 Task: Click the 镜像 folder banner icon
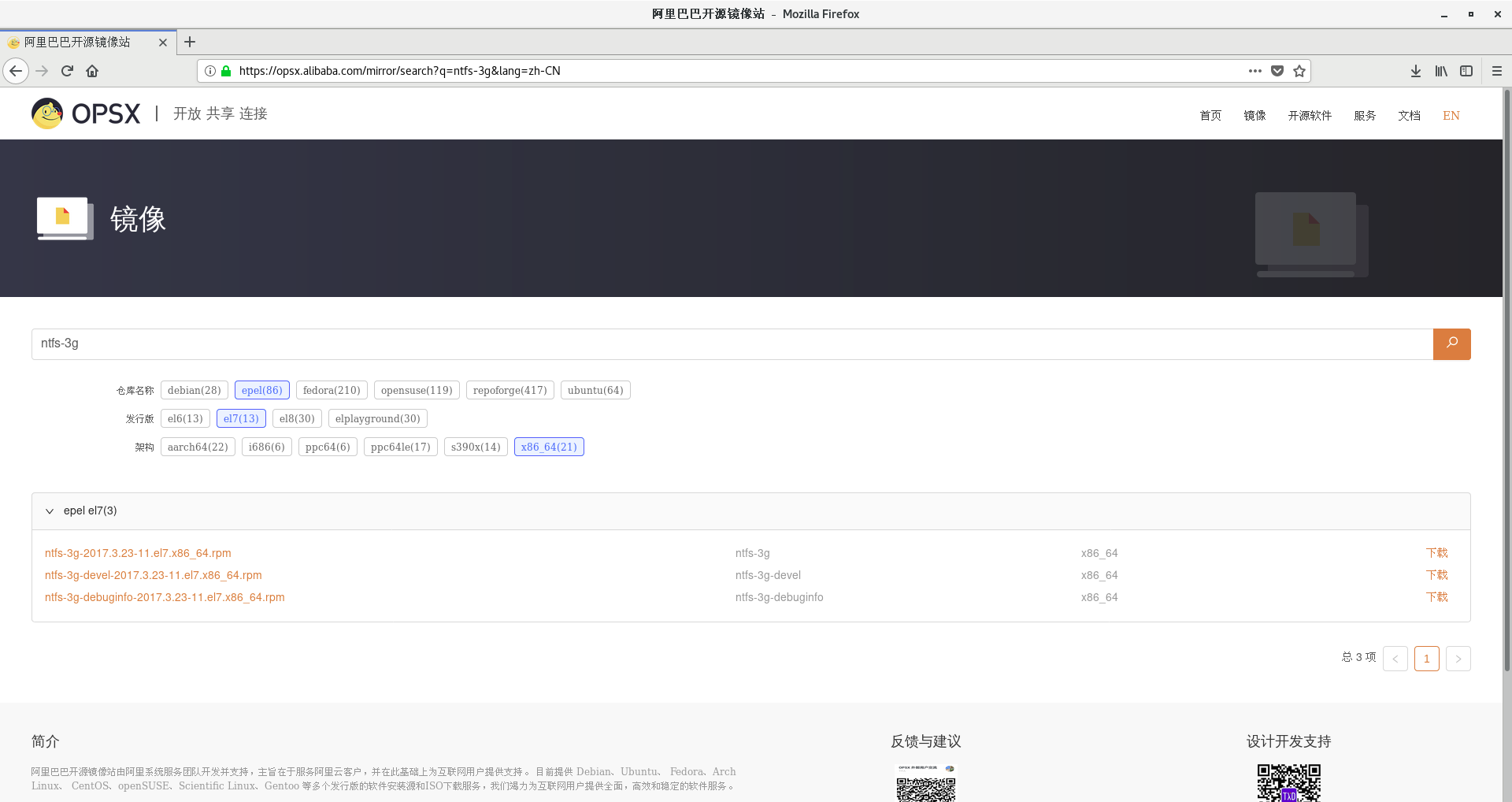tap(65, 218)
